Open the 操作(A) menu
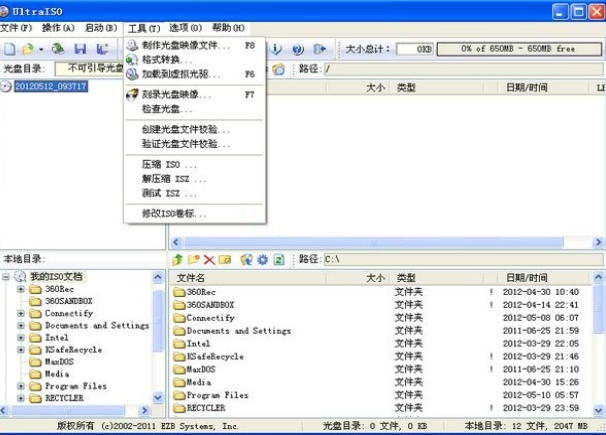The width and height of the screenshot is (606, 435). [58, 28]
